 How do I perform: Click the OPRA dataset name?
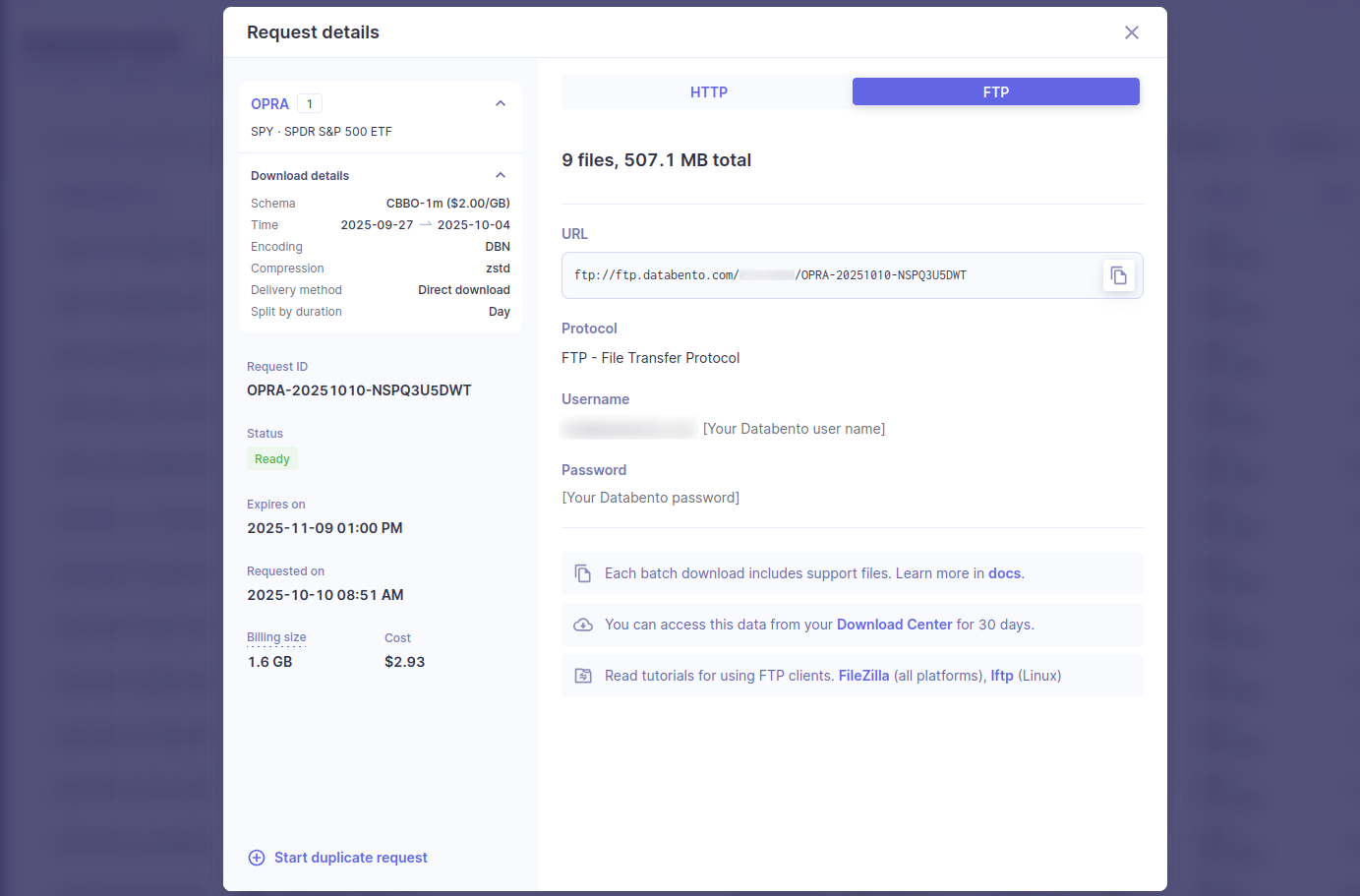coord(269,104)
